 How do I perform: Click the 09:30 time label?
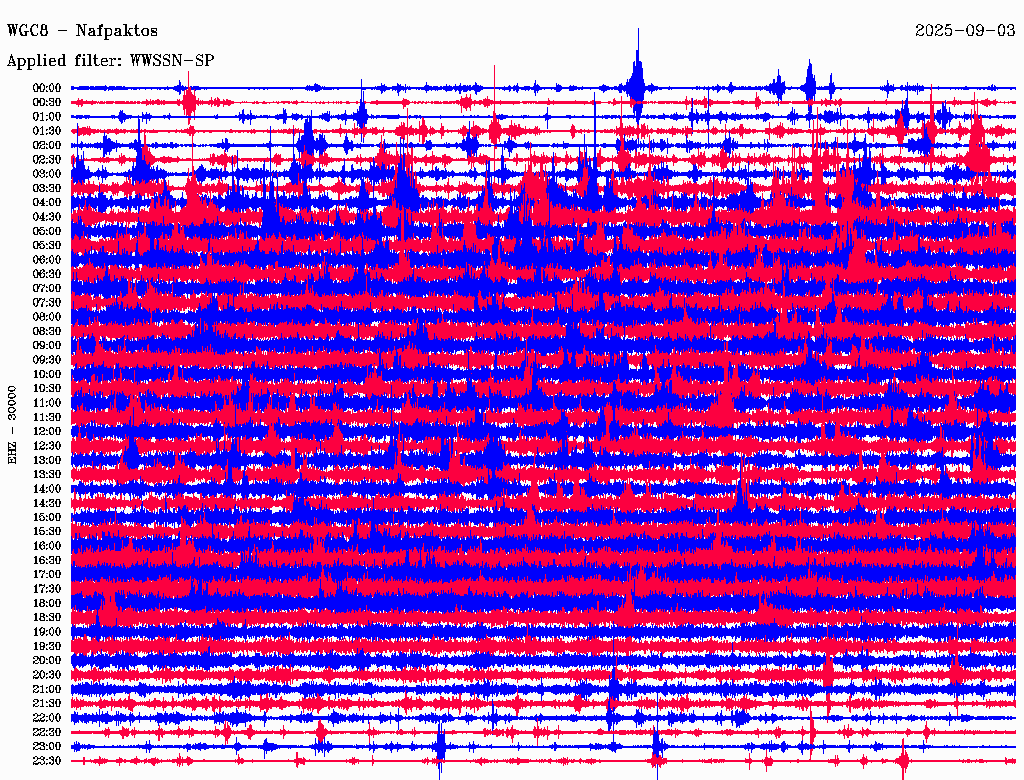click(x=47, y=360)
